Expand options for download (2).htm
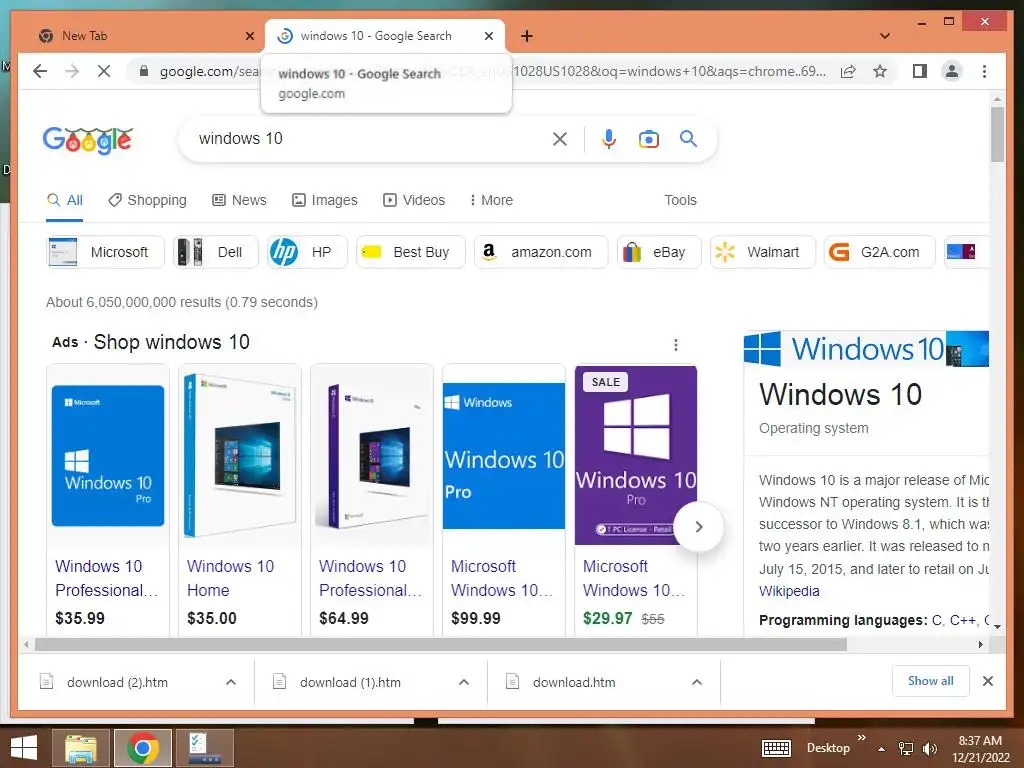This screenshot has height=768, width=1024. click(x=231, y=682)
